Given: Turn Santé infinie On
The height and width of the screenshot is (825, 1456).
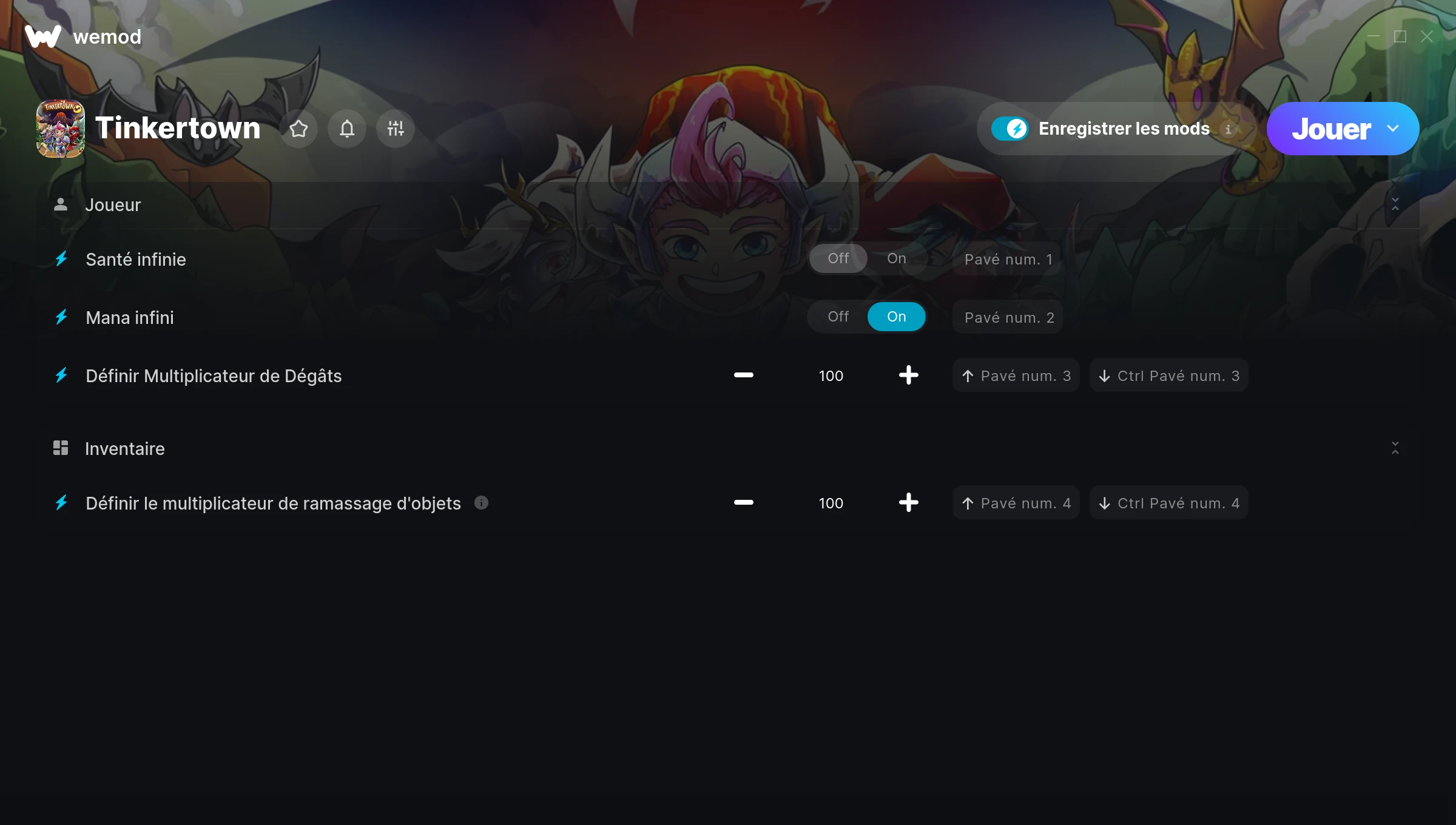Looking at the screenshot, I should pyautogui.click(x=897, y=258).
